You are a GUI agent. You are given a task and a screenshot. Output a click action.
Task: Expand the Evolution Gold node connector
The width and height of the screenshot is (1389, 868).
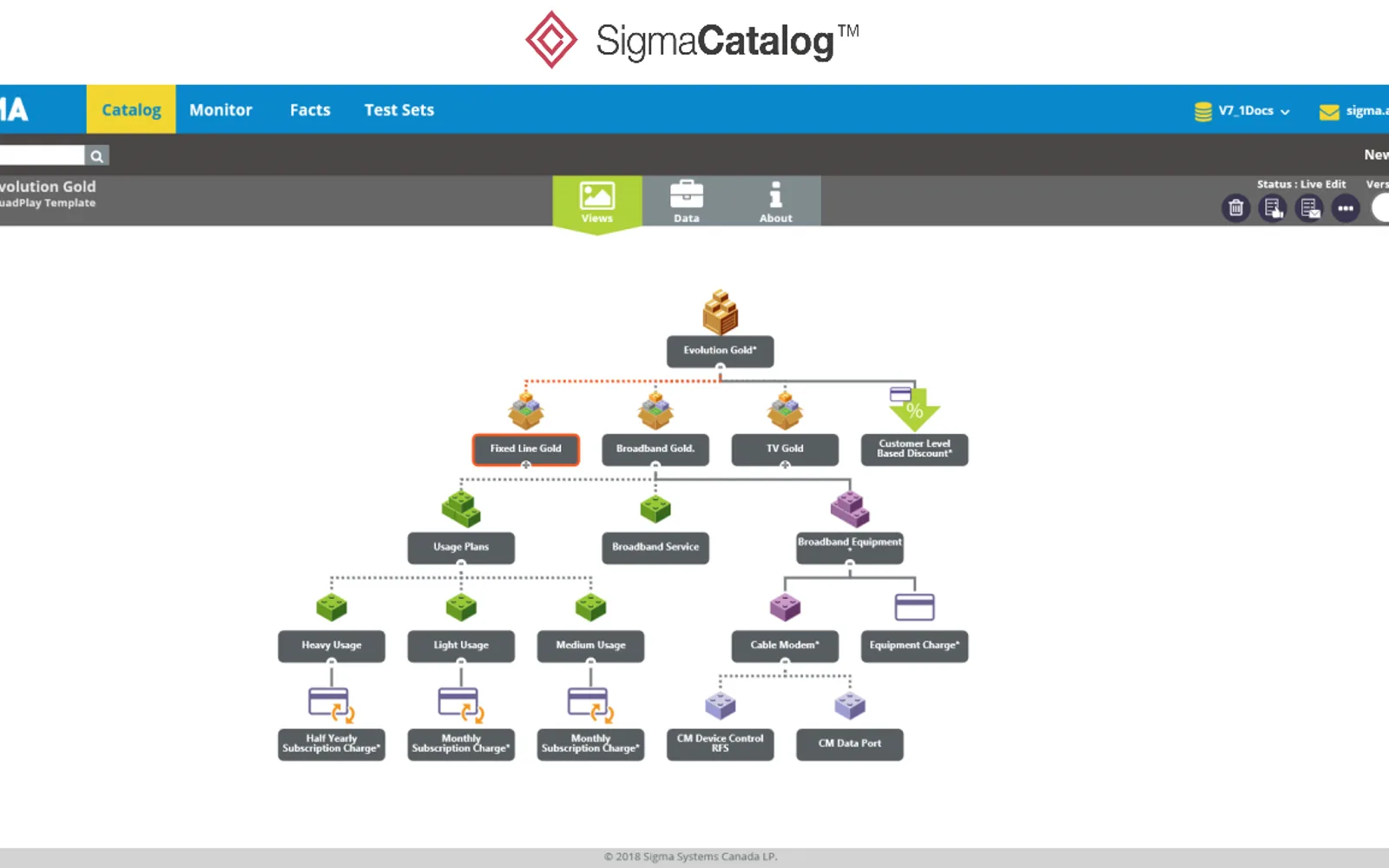[x=720, y=368]
